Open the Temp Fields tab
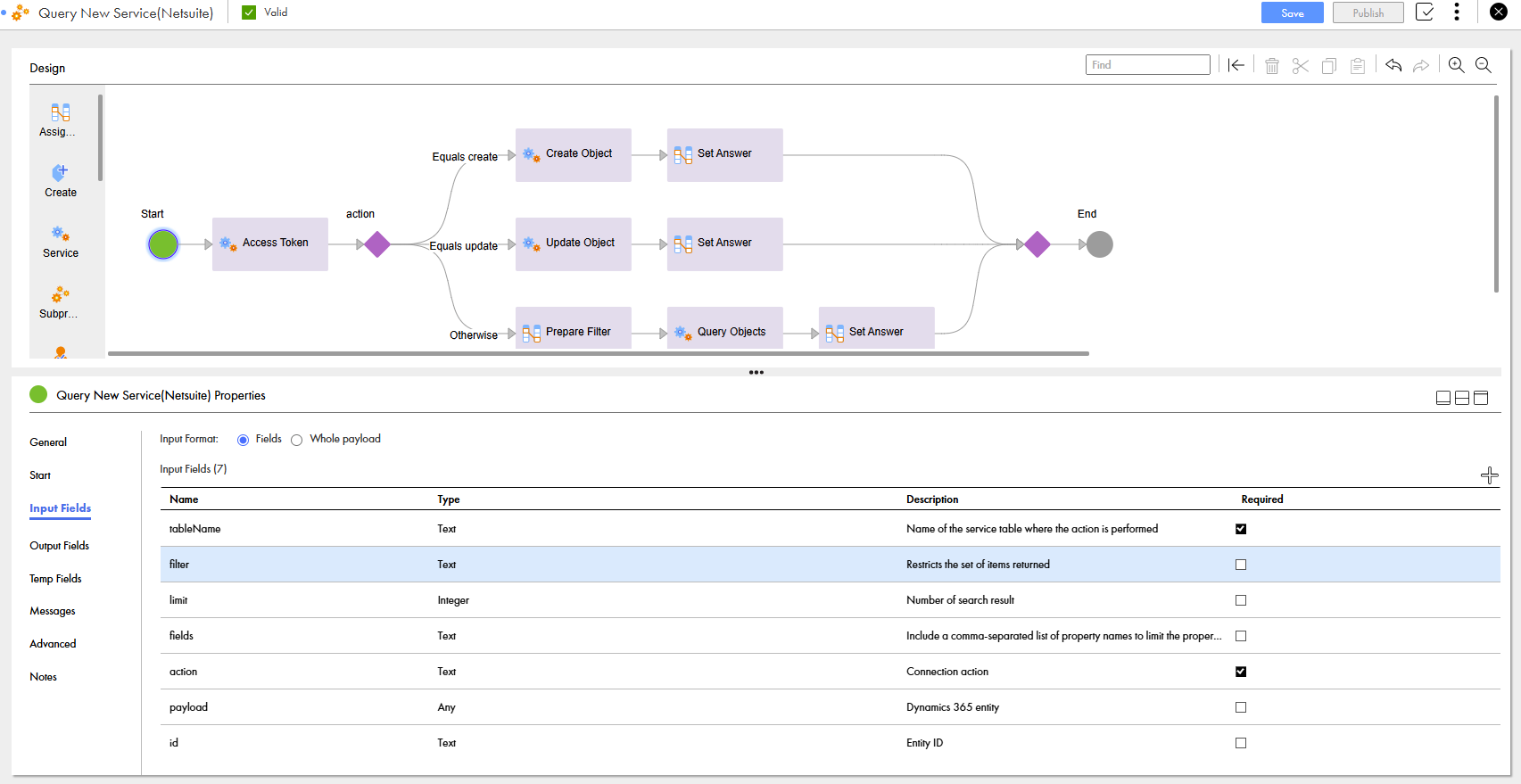The width and height of the screenshot is (1521, 784). click(x=55, y=579)
